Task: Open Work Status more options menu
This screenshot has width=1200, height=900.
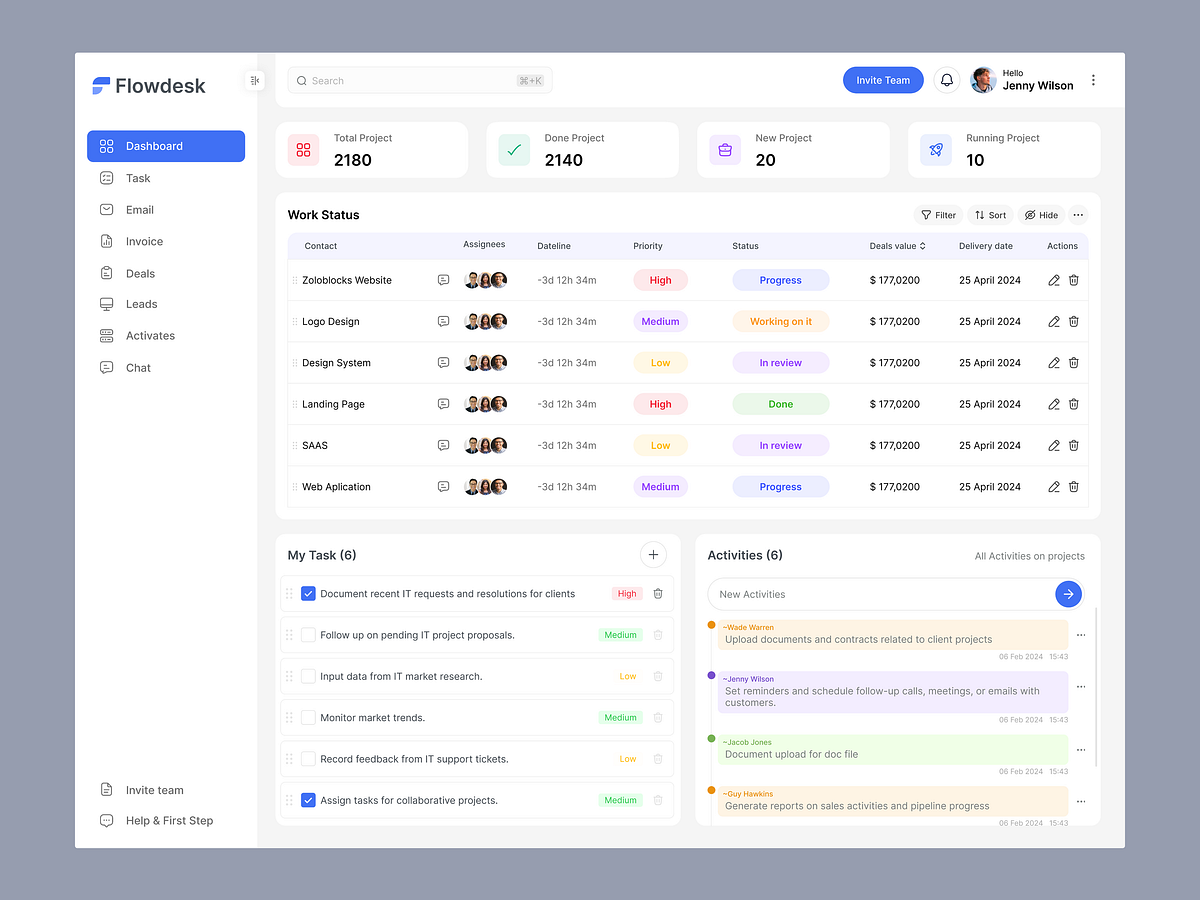Action: coord(1078,215)
